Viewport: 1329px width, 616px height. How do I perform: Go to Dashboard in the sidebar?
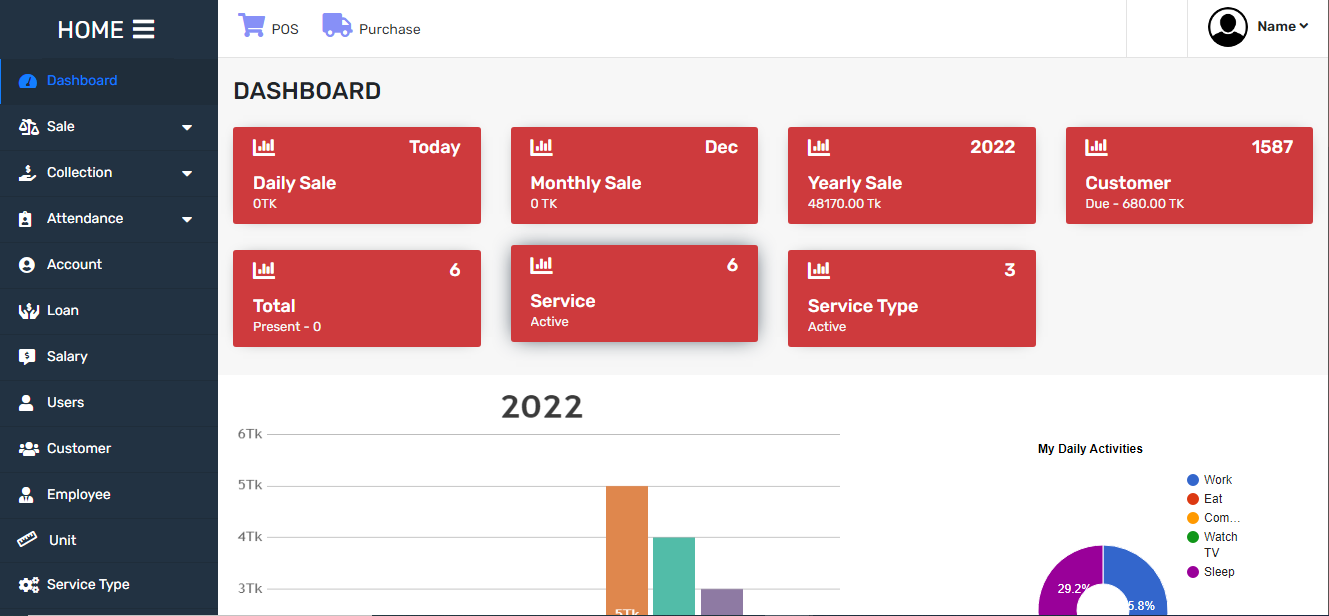point(109,81)
